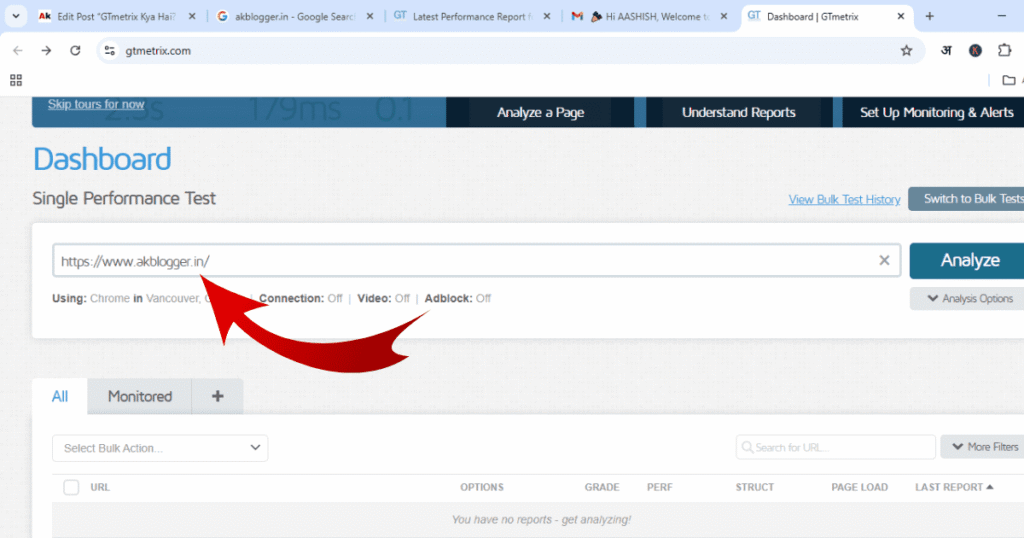Click Skip tours for now link
Screen dimensions: 1024x538
tap(96, 104)
